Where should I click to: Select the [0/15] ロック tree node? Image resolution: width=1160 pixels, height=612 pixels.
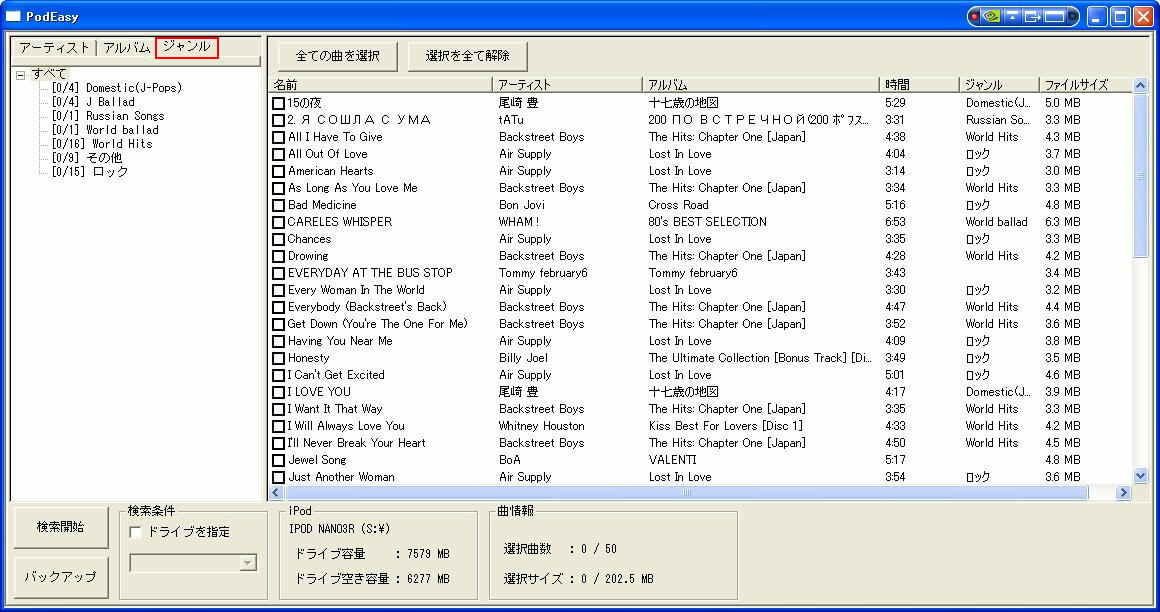[90, 172]
